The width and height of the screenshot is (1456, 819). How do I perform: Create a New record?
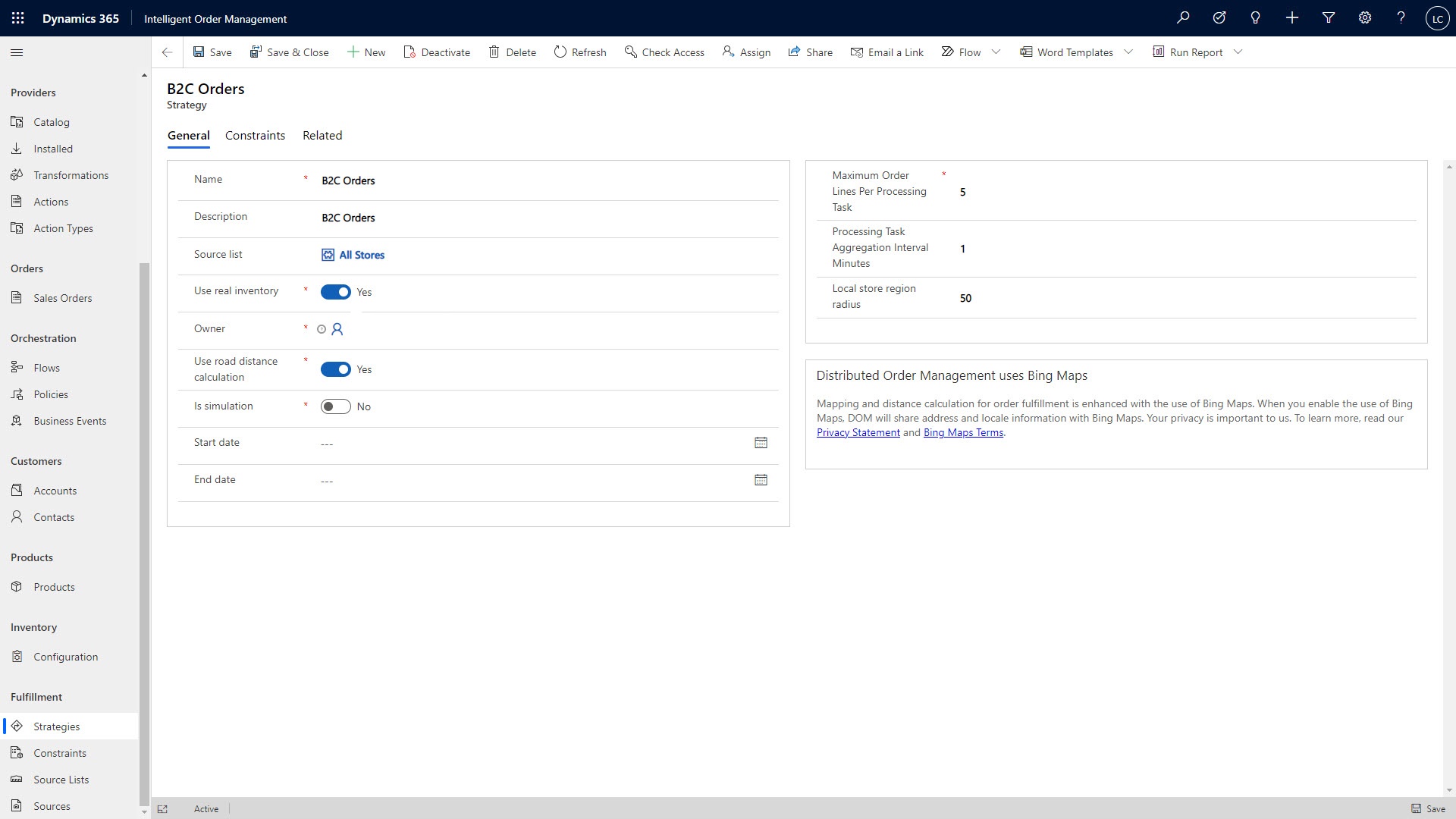point(366,52)
